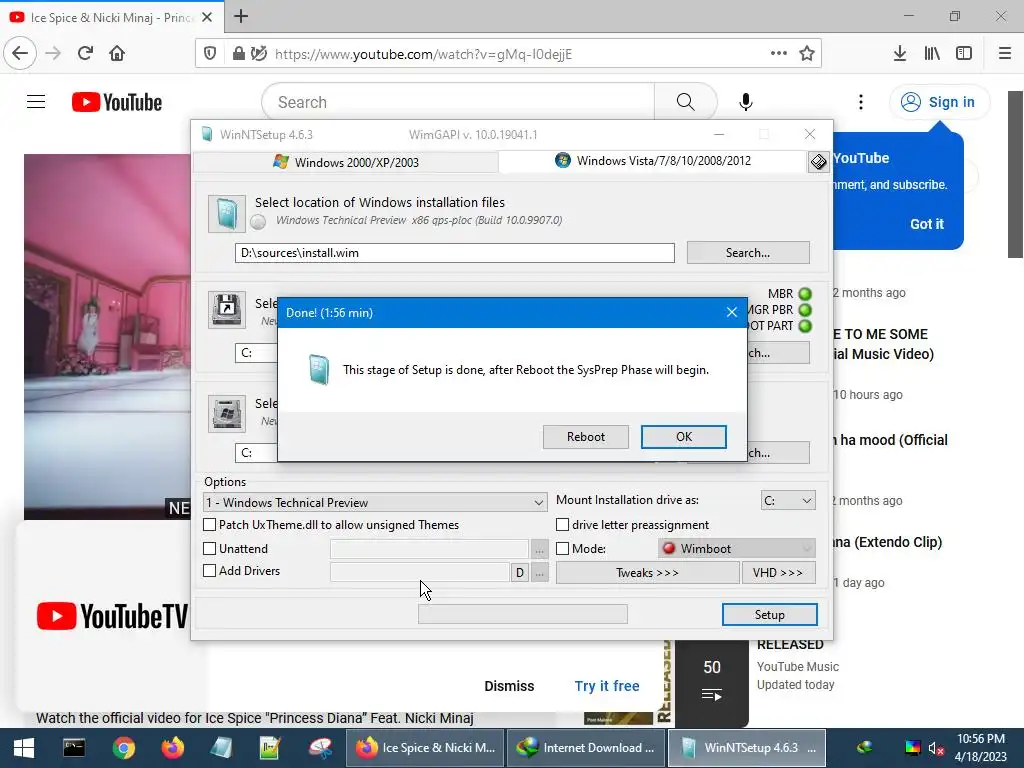Open the Tweaks >>> panel
Image resolution: width=1024 pixels, height=768 pixels.
point(647,573)
